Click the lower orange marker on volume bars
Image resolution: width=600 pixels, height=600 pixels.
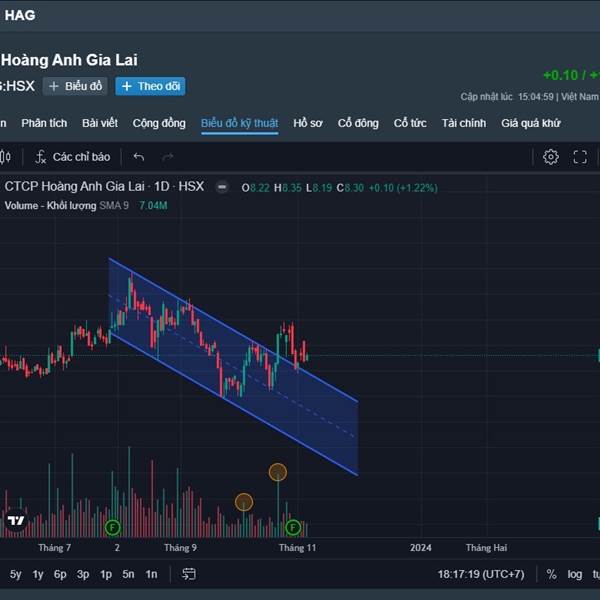tap(244, 502)
